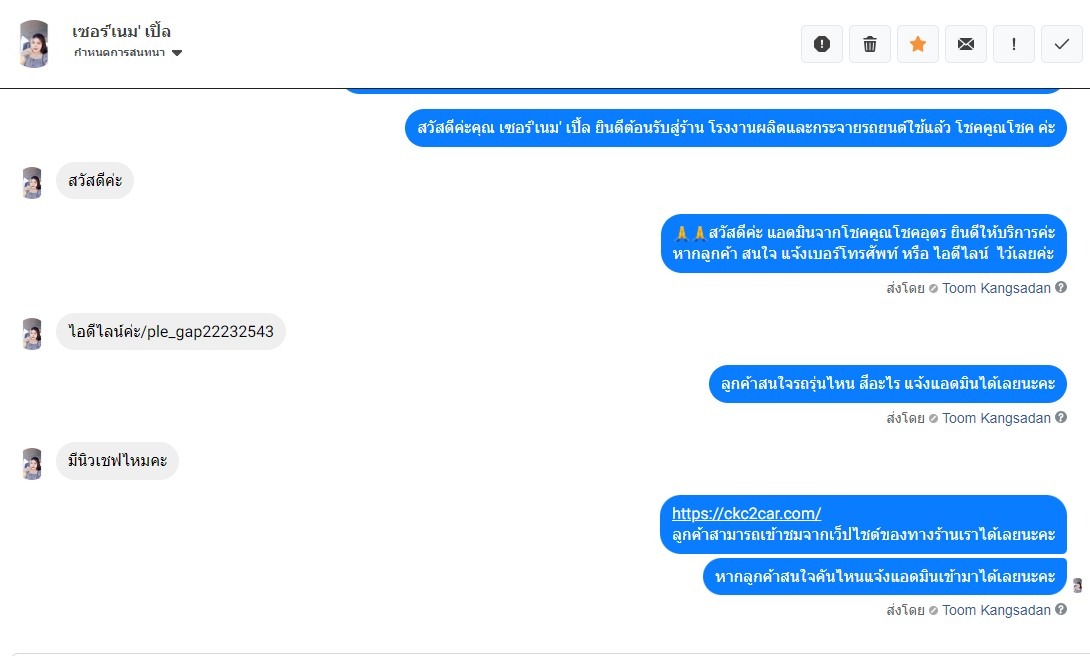Toggle the orange star follow-up icon
This screenshot has height=656, width=1090.
pos(918,44)
